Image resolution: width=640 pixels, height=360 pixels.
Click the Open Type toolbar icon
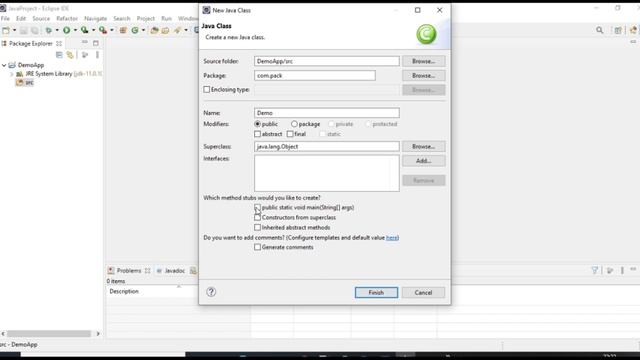154,30
